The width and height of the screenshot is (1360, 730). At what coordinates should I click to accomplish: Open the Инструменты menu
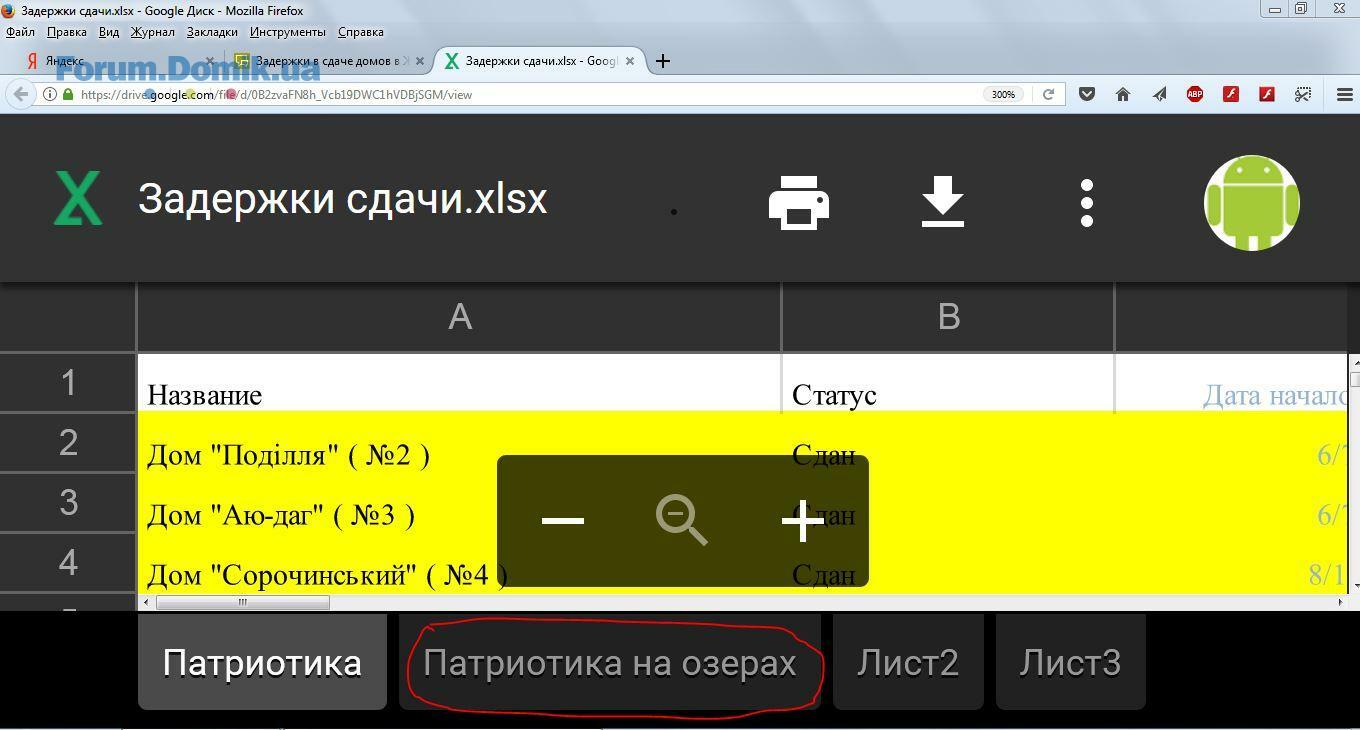click(x=288, y=32)
